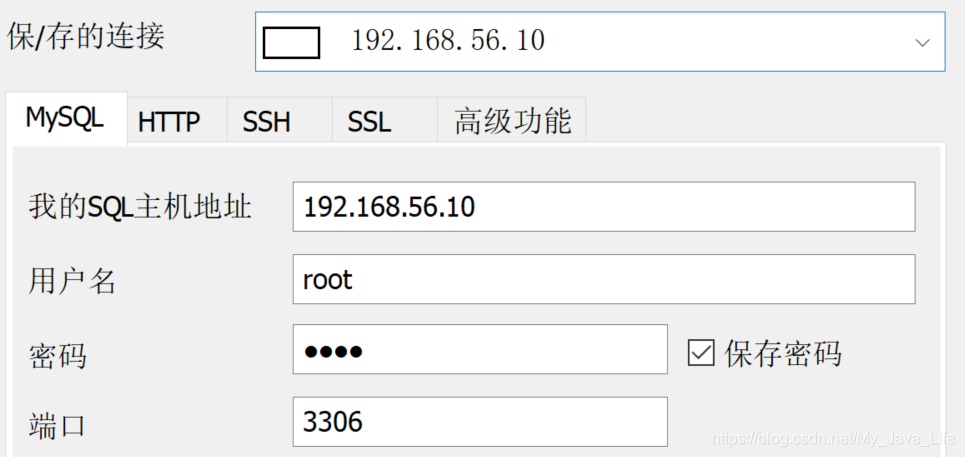The image size is (965, 457).
Task: Click the connection color box beside 192.168.56.10
Action: [291, 43]
